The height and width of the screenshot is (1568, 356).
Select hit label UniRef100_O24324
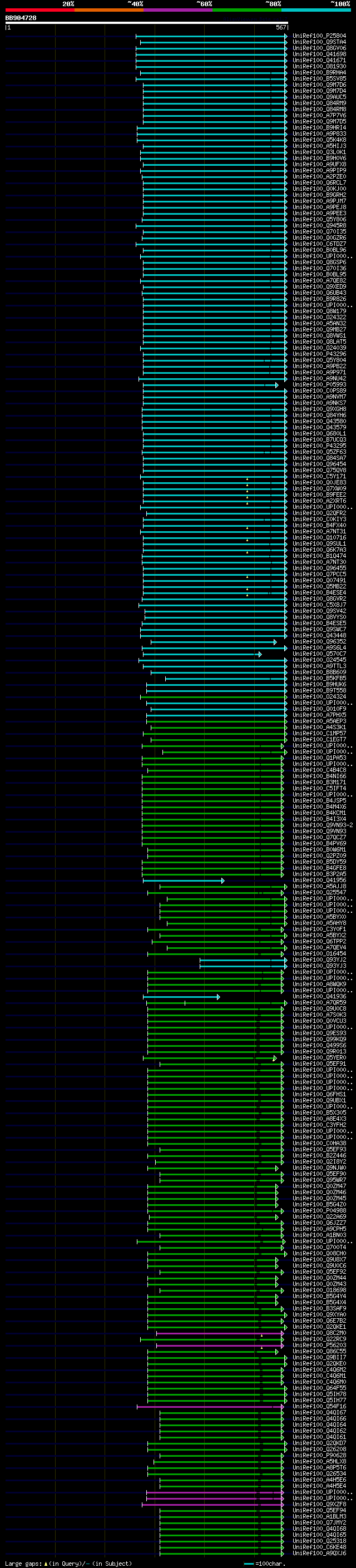pos(319,696)
